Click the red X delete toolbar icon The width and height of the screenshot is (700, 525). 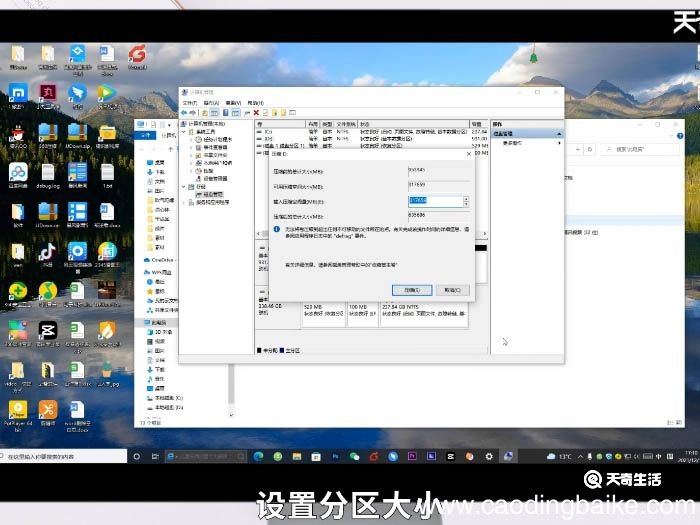tap(256, 113)
